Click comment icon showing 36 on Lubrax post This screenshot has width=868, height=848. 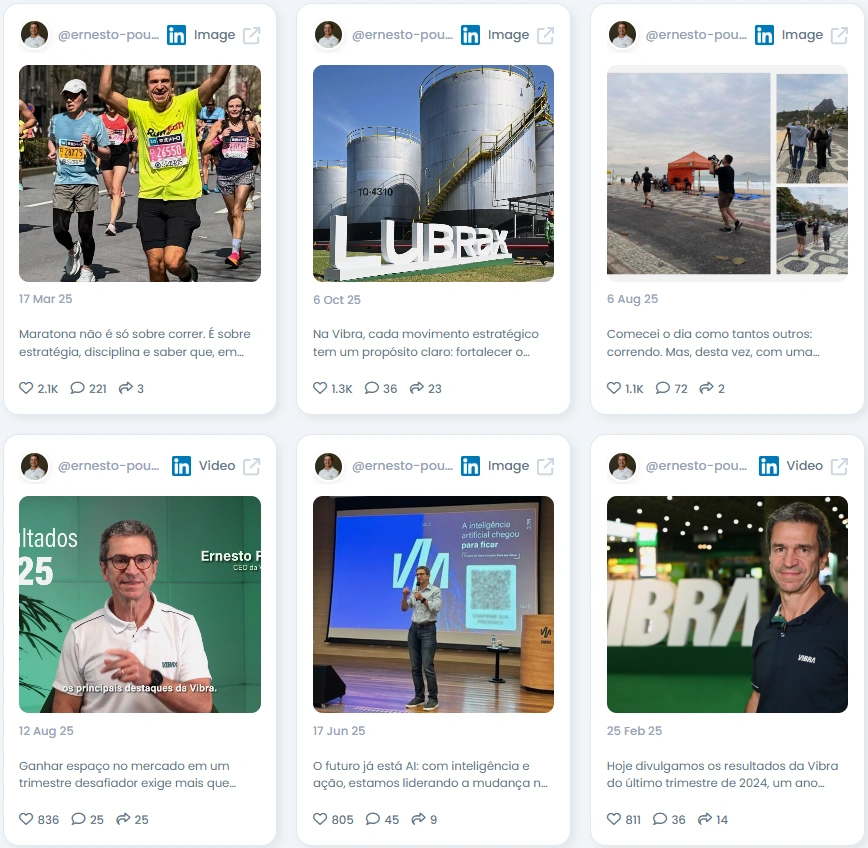click(x=371, y=388)
